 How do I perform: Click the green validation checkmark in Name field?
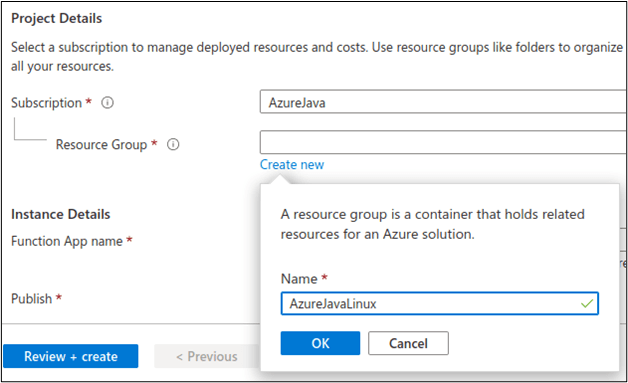587,304
